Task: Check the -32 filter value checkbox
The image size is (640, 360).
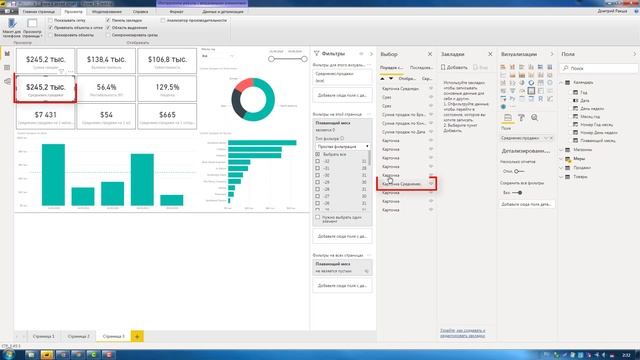Action: click(318, 161)
